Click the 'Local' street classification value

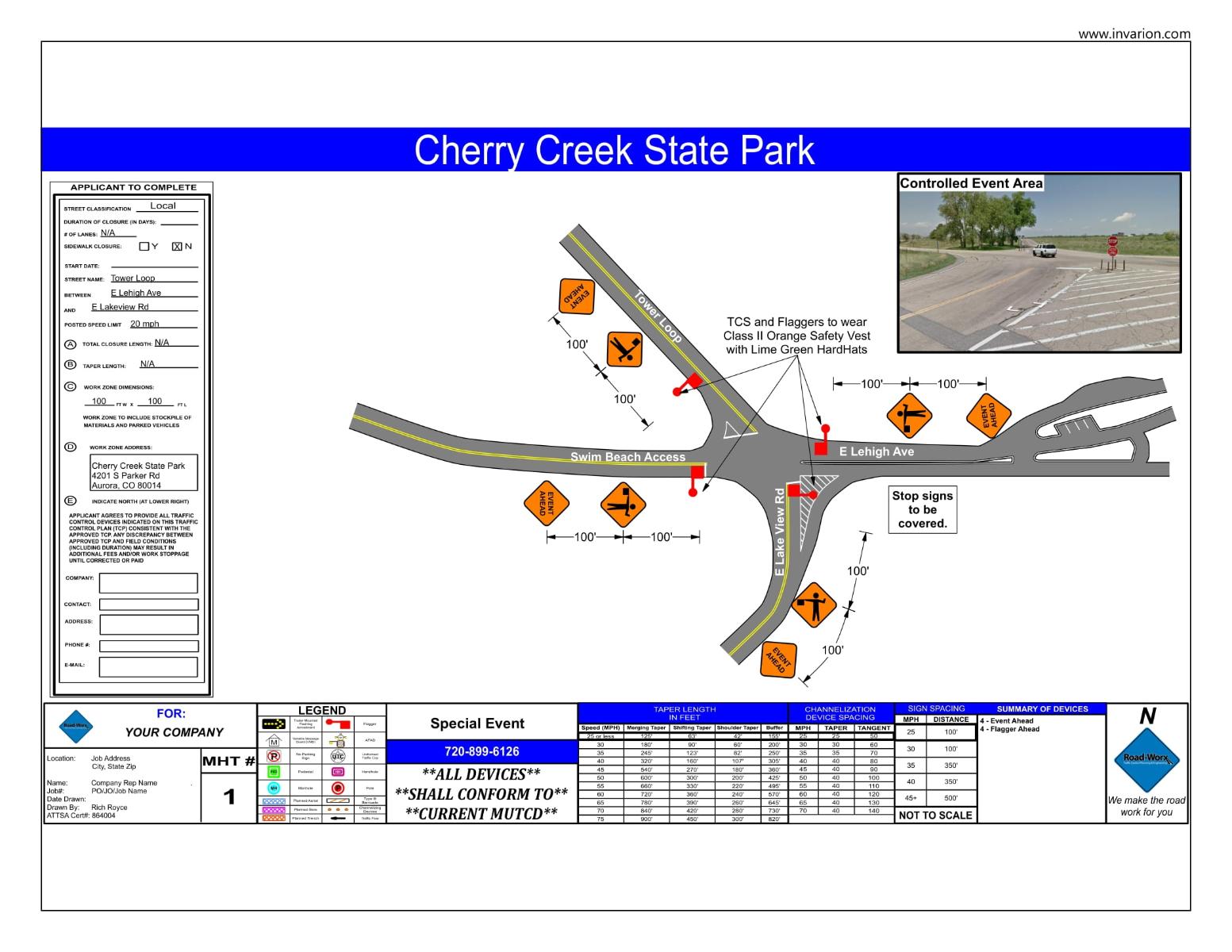(163, 205)
